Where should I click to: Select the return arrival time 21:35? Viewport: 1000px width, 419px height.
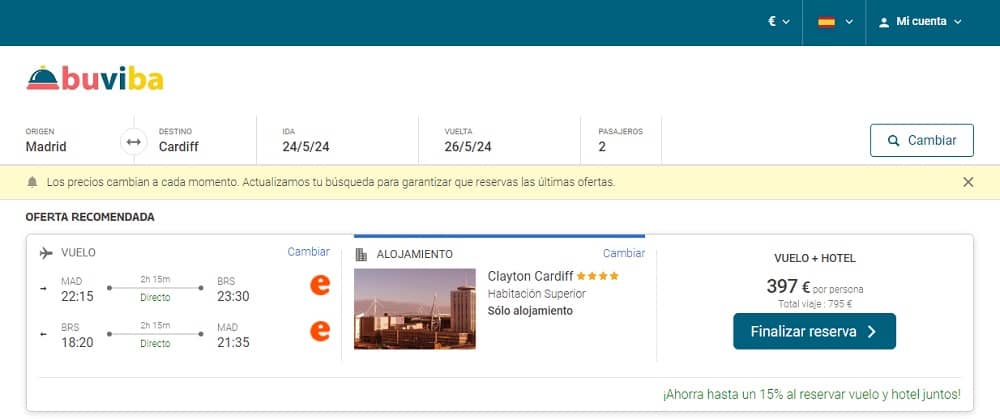pos(233,342)
